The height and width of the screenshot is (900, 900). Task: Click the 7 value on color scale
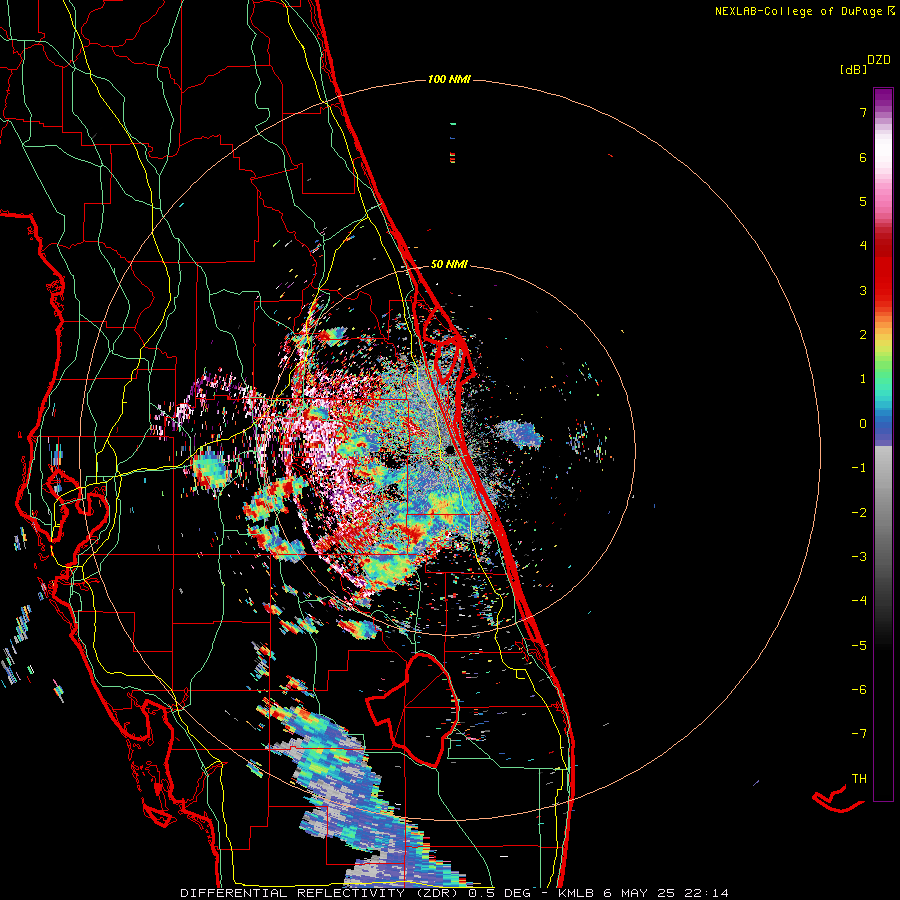(x=863, y=112)
